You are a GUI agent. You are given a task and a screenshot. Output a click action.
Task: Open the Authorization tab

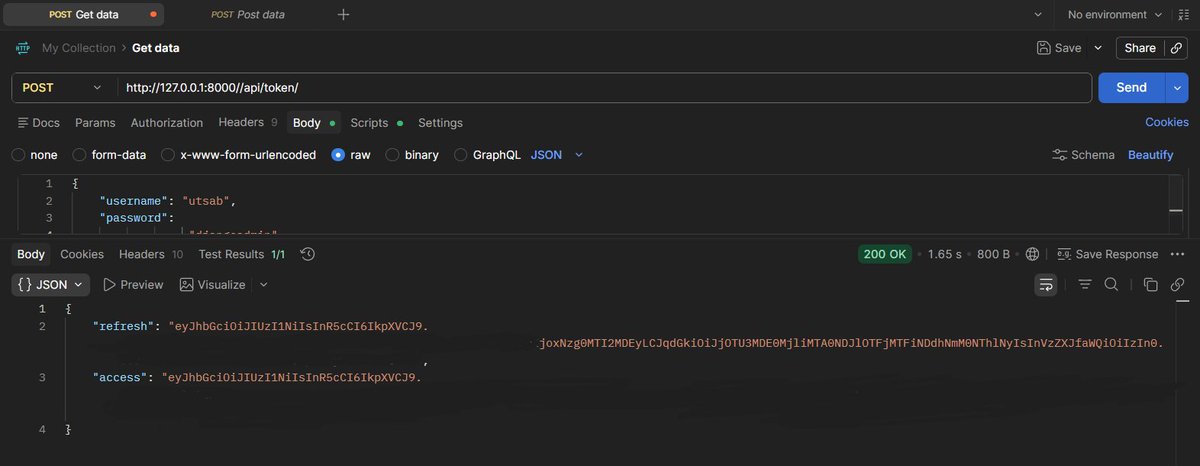coord(167,123)
